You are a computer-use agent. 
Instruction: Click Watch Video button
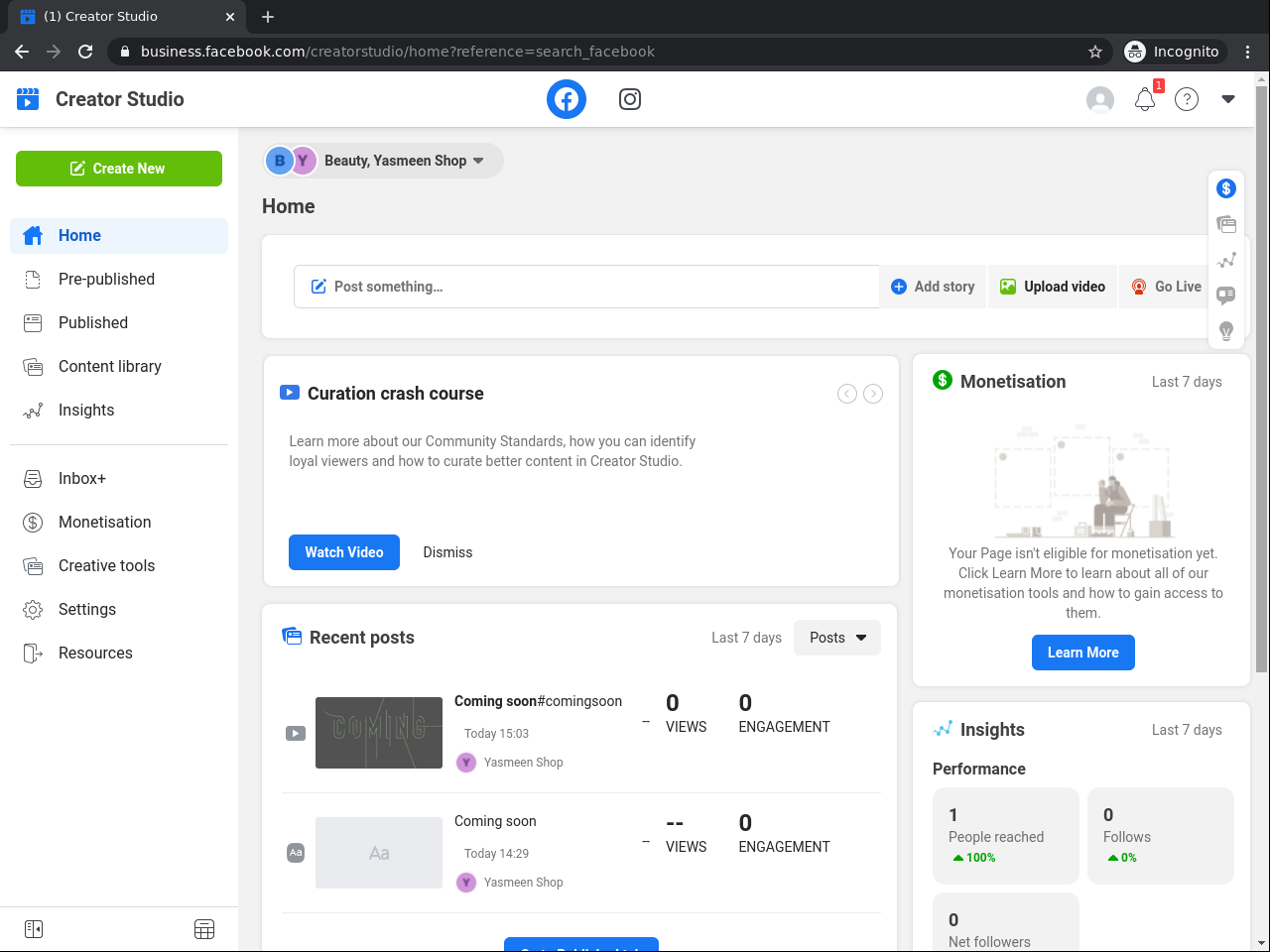click(344, 552)
